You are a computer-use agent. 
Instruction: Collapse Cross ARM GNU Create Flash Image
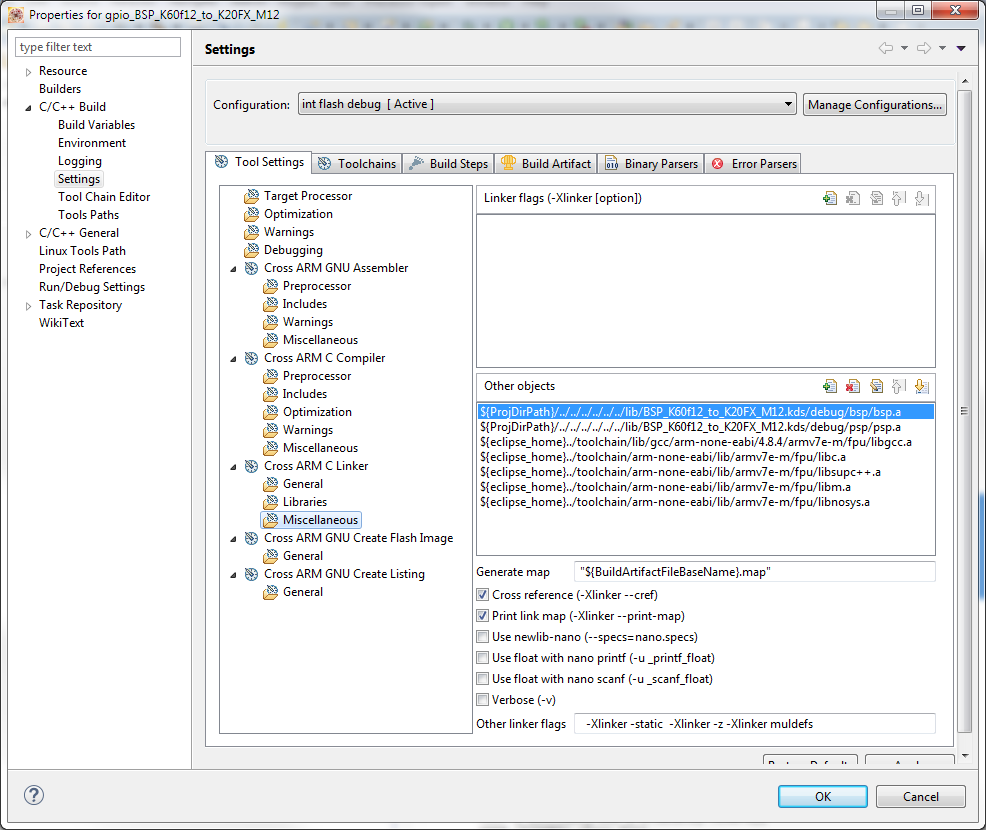click(x=233, y=539)
